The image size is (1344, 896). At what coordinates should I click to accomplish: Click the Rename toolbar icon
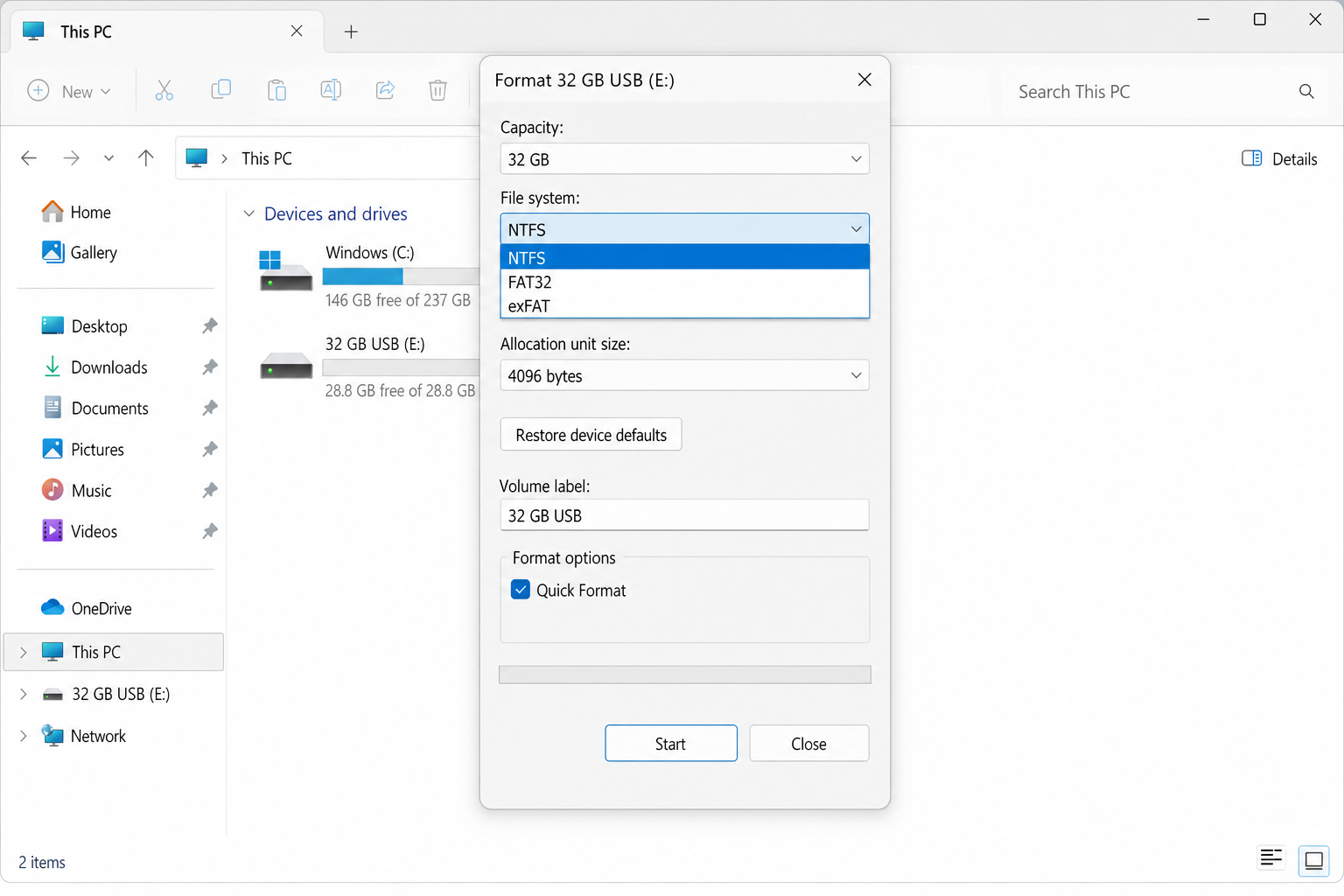point(331,90)
